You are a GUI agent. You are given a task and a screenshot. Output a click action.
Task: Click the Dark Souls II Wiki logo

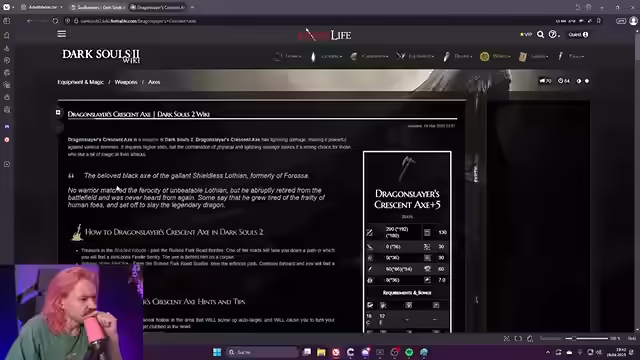(x=101, y=56)
